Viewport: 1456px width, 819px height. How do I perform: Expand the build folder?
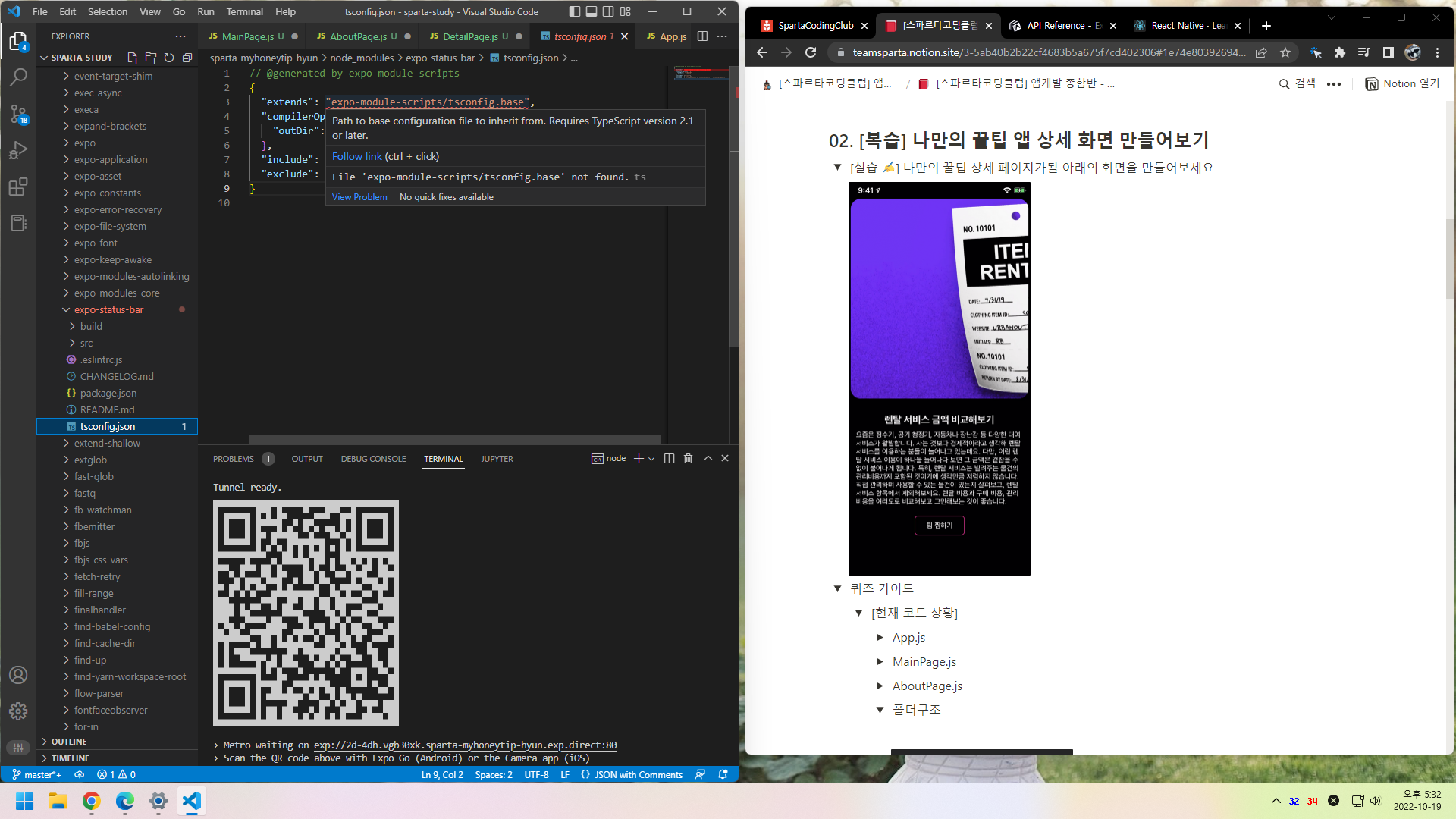[90, 326]
